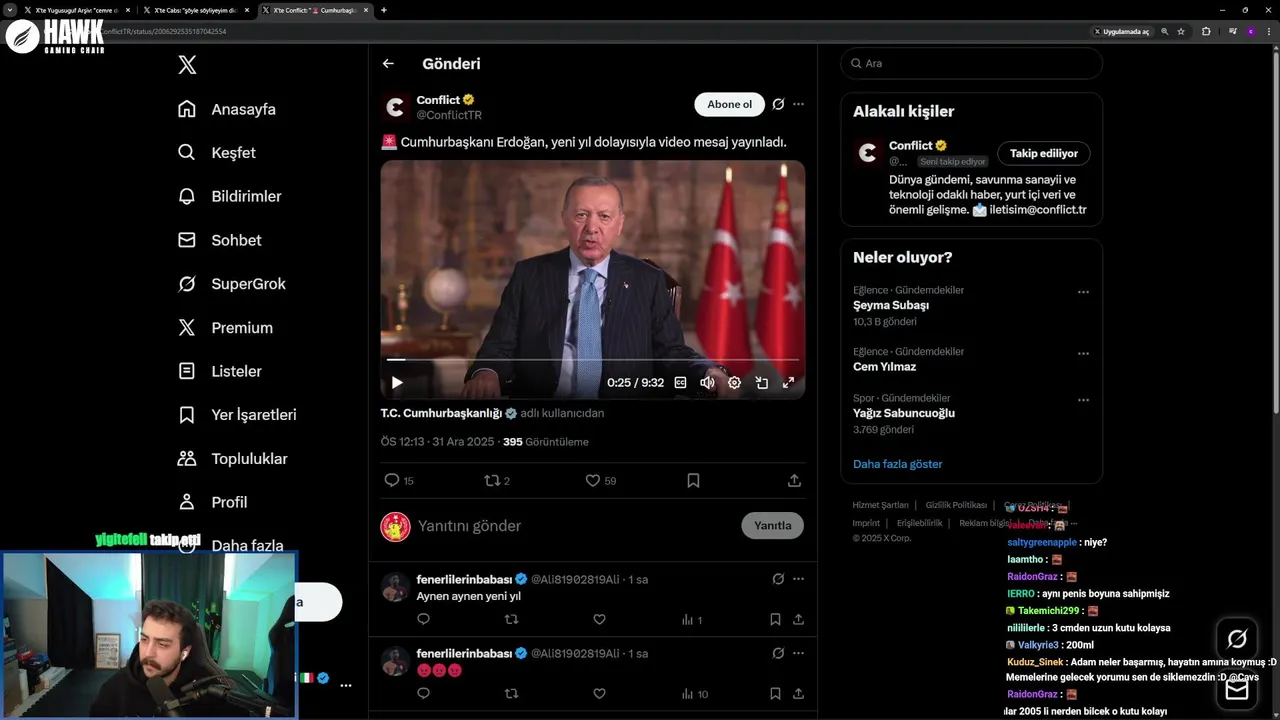The height and width of the screenshot is (720, 1280).
Task: Bookmark this page with the star icon
Action: tap(1181, 31)
